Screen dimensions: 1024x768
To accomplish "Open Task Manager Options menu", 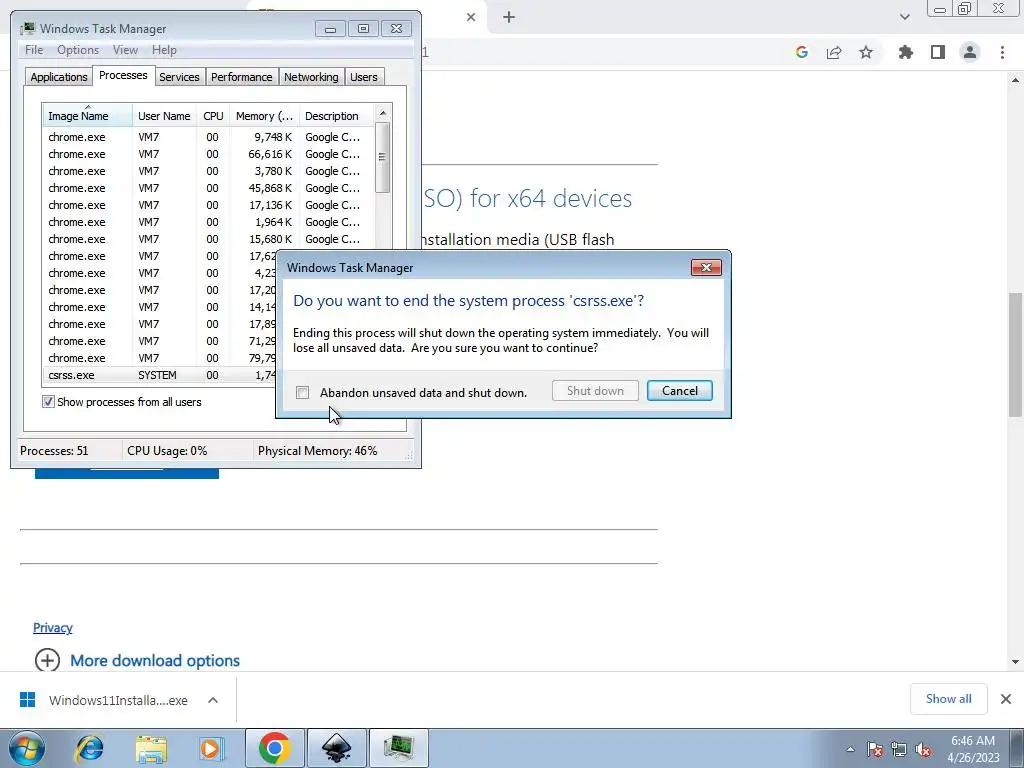I will coord(78,50).
